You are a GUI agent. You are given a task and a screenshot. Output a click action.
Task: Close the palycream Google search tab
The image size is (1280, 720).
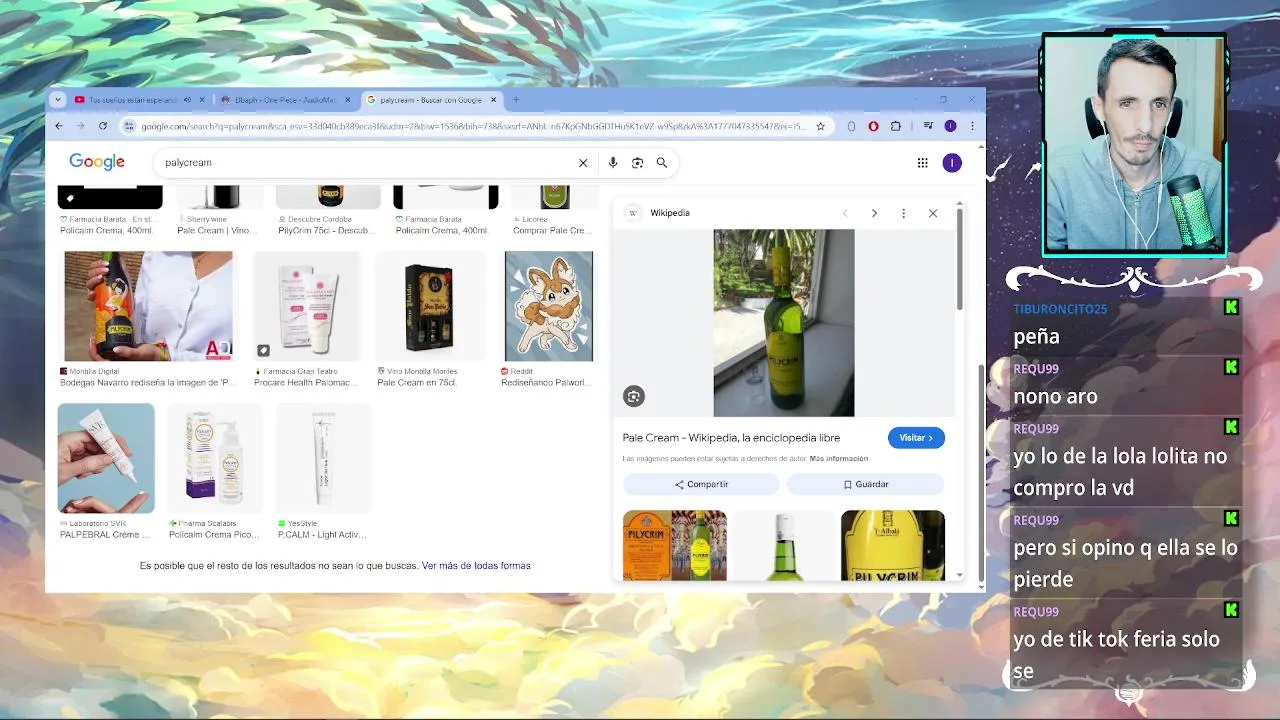[493, 100]
